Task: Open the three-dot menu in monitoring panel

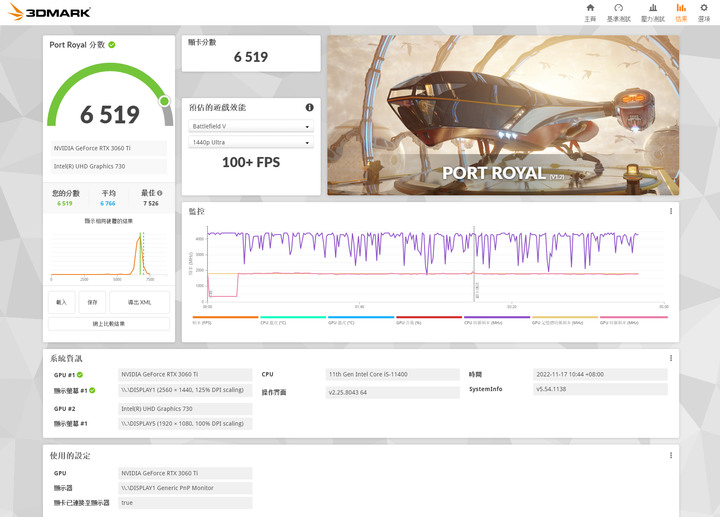Action: [x=670, y=211]
